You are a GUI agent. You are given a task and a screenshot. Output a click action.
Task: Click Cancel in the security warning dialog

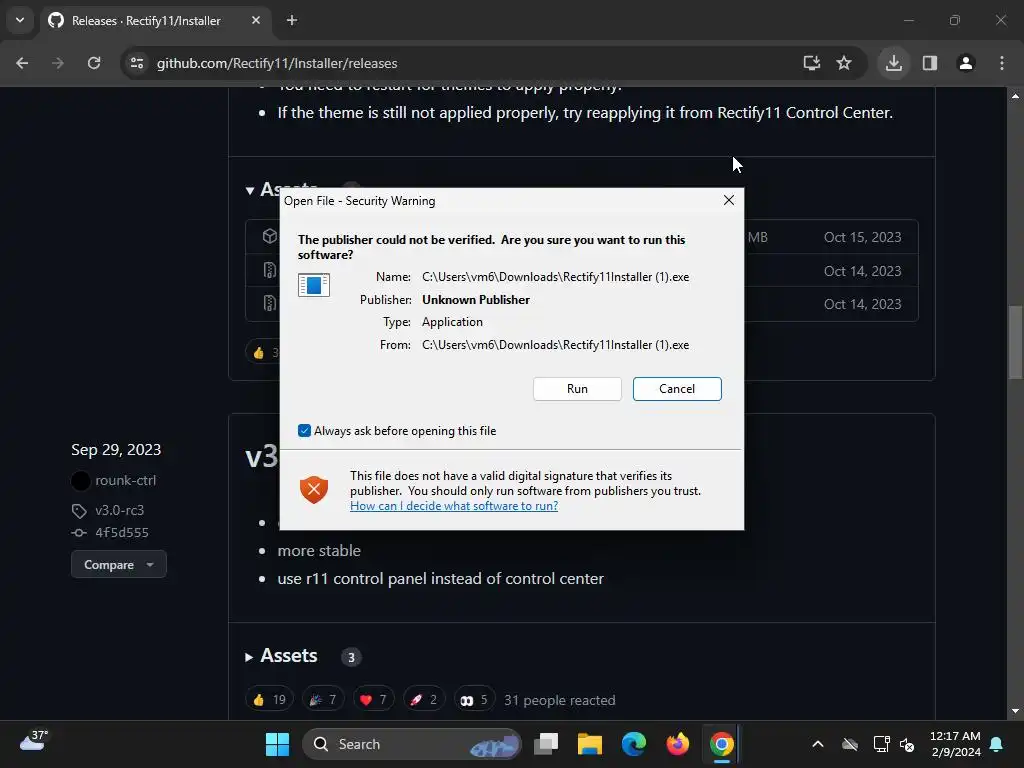point(677,389)
